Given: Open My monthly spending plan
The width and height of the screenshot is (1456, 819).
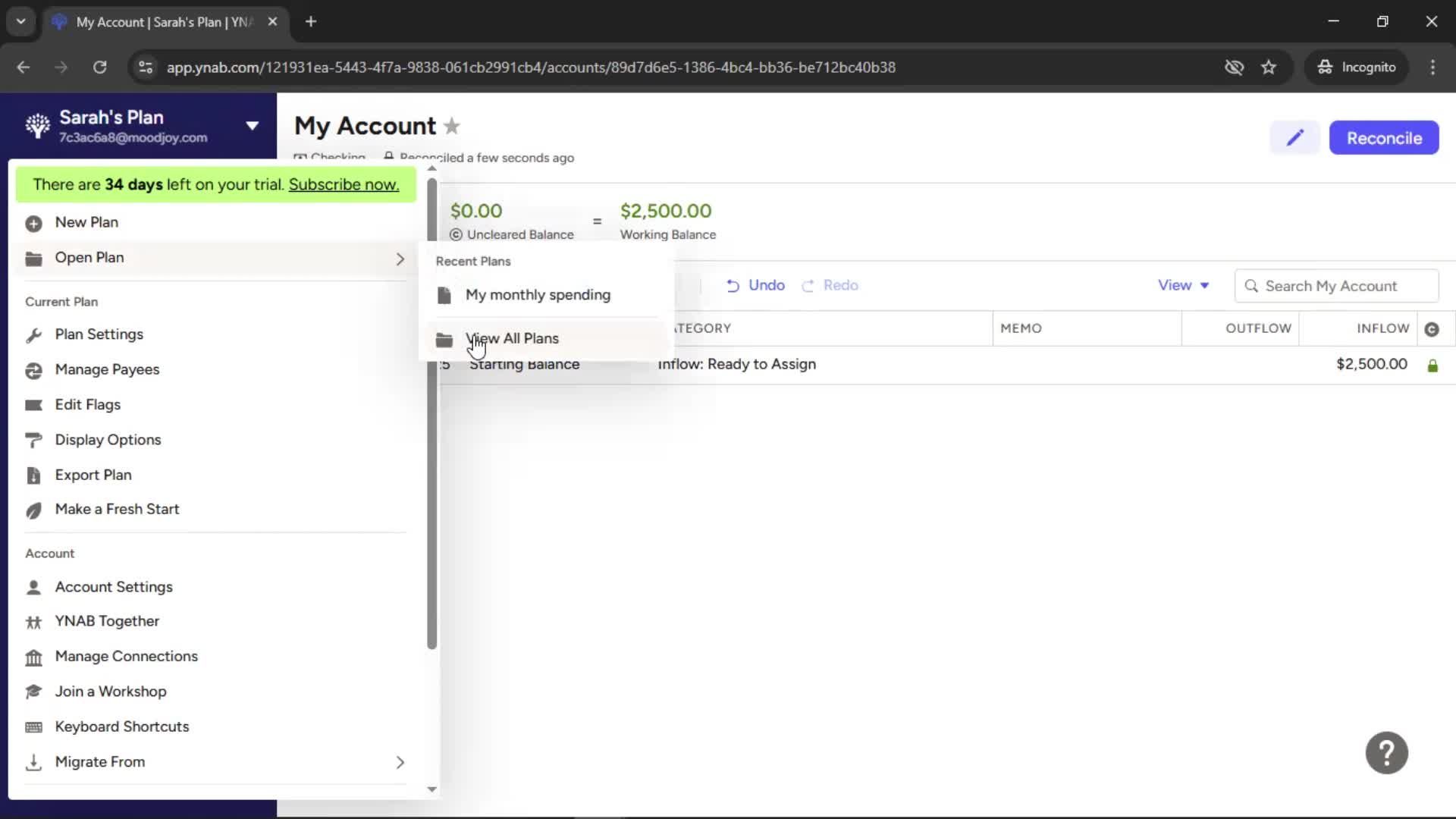Looking at the screenshot, I should pos(546,295).
